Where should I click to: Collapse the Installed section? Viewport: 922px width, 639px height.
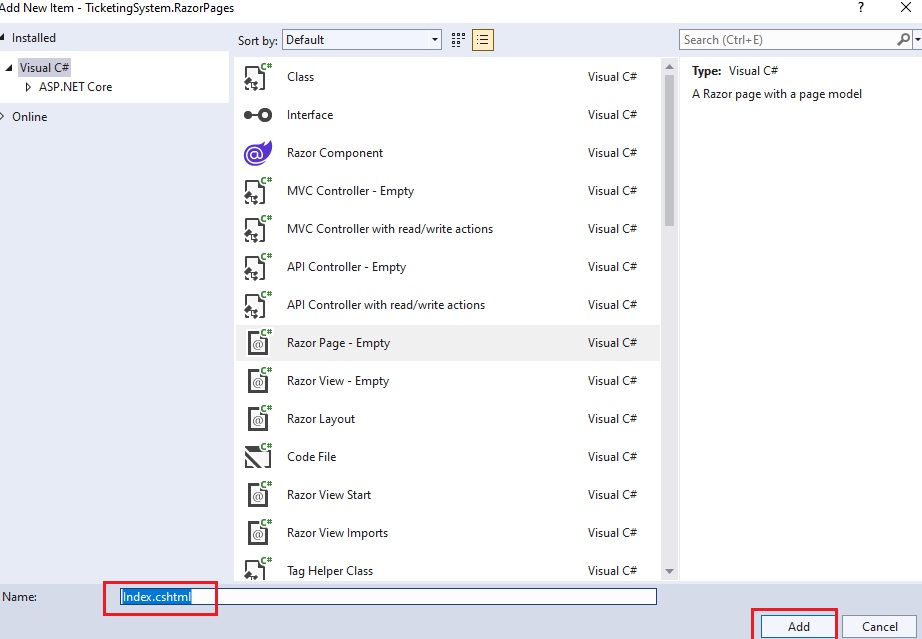[3, 36]
